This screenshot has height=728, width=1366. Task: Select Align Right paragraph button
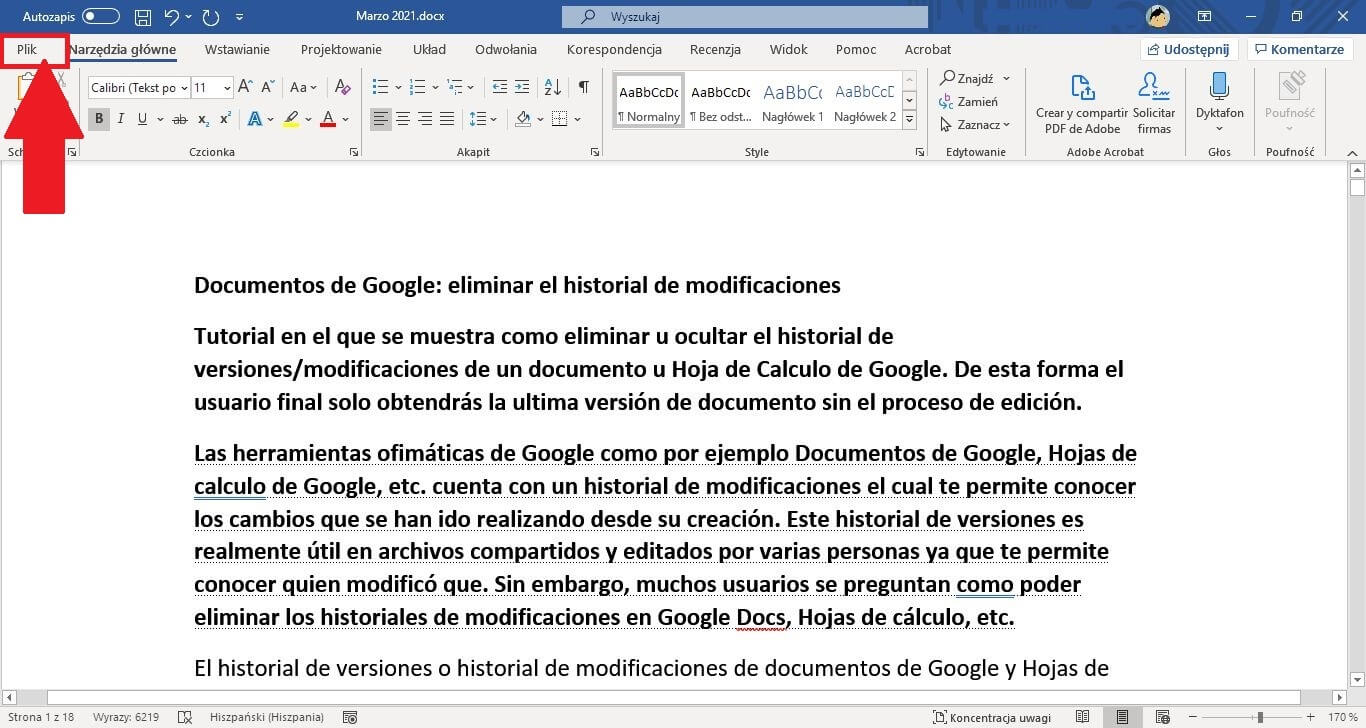425,119
